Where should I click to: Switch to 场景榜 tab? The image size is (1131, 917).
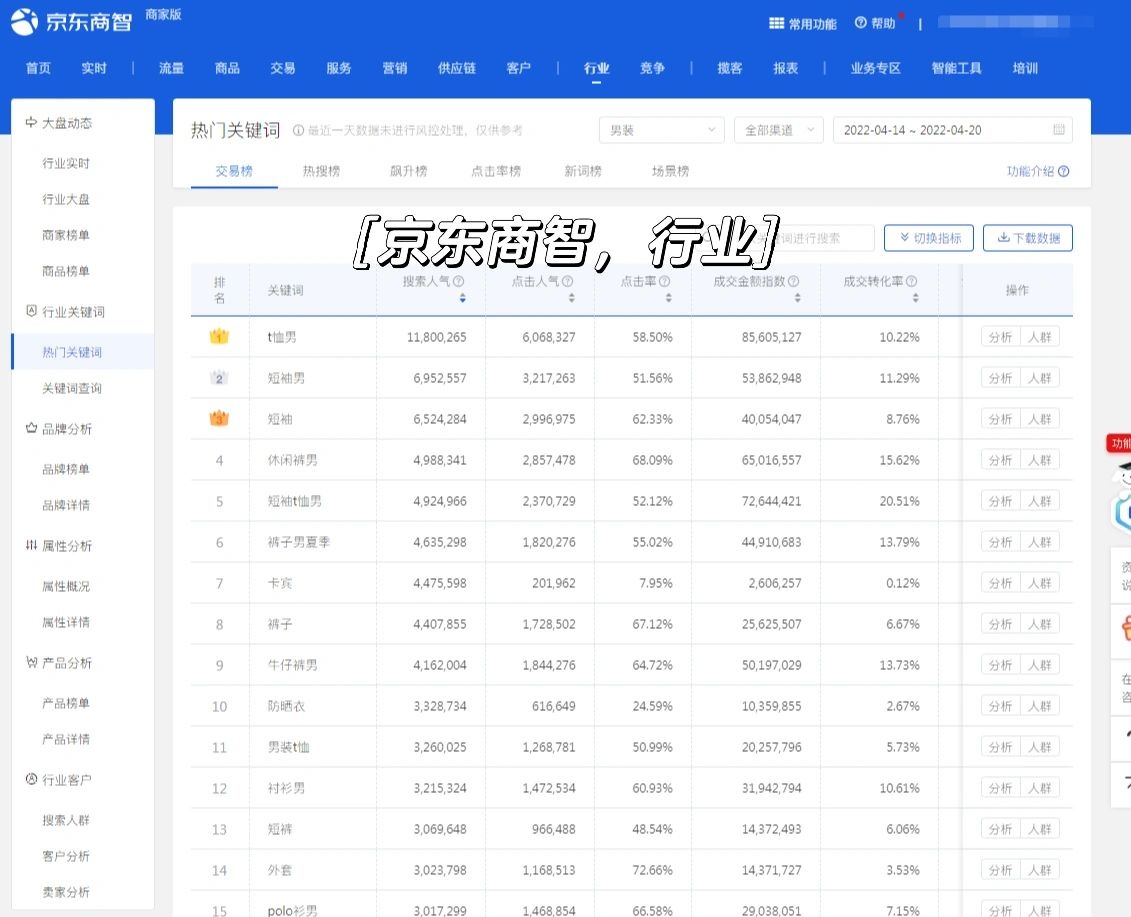pos(670,171)
